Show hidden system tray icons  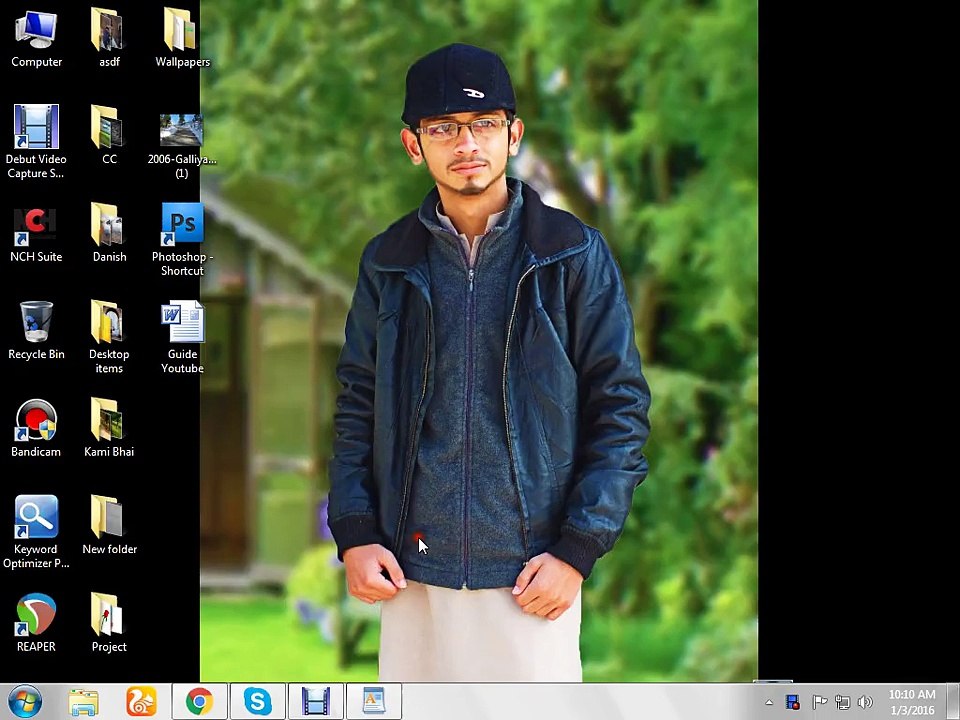click(x=769, y=702)
